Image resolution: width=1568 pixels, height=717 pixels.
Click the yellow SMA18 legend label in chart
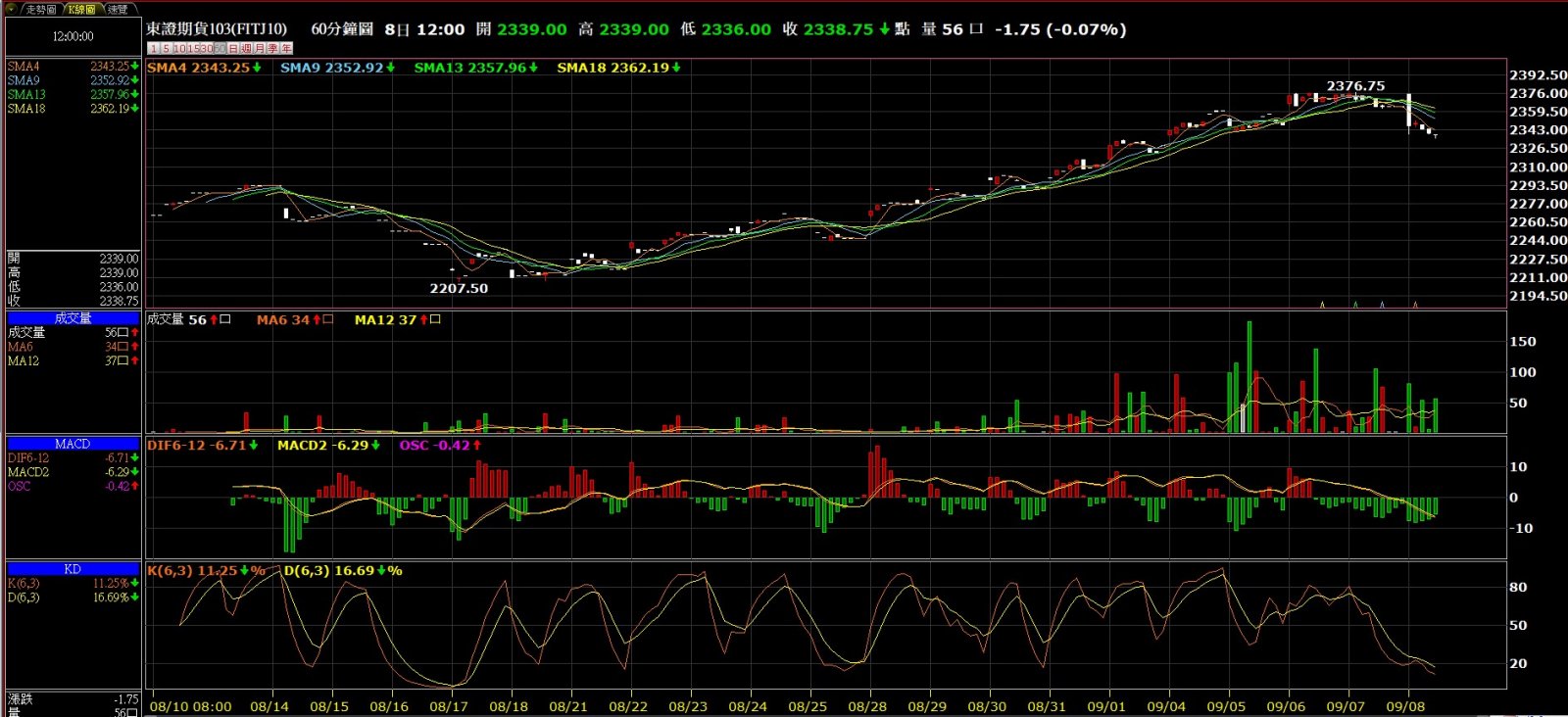(x=617, y=68)
